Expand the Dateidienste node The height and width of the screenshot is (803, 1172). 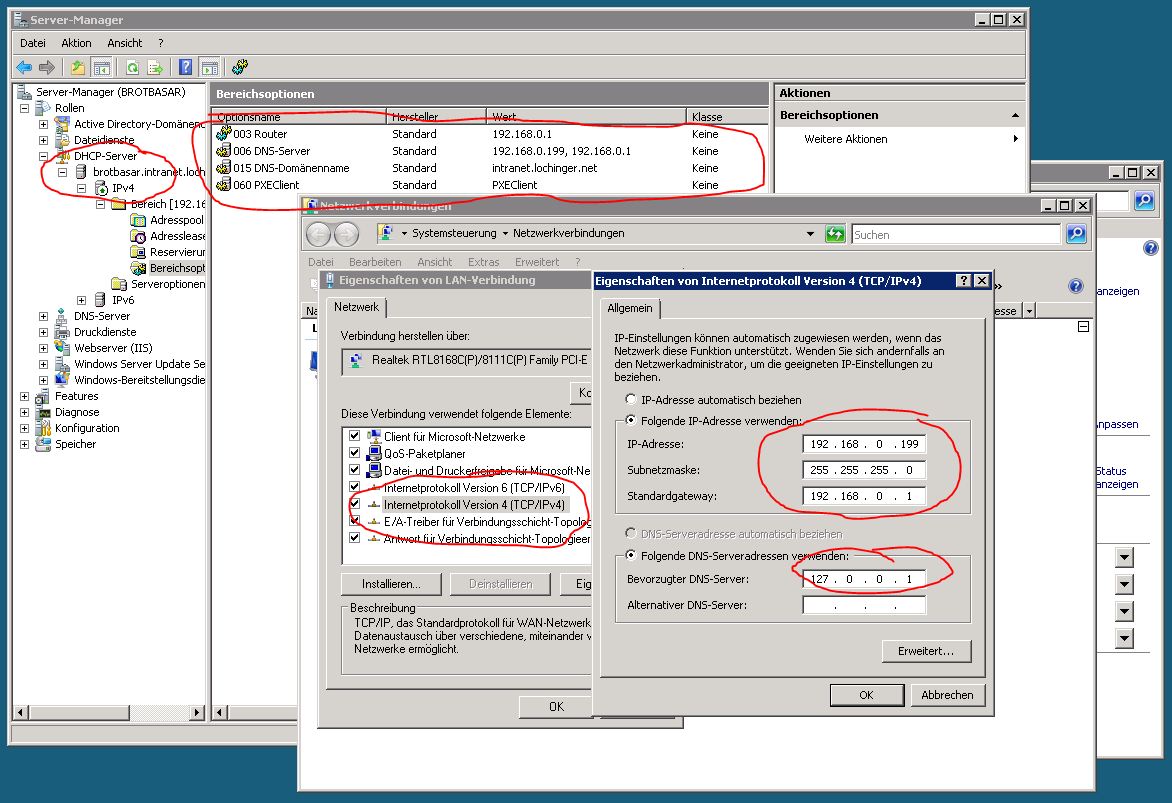[x=43, y=140]
